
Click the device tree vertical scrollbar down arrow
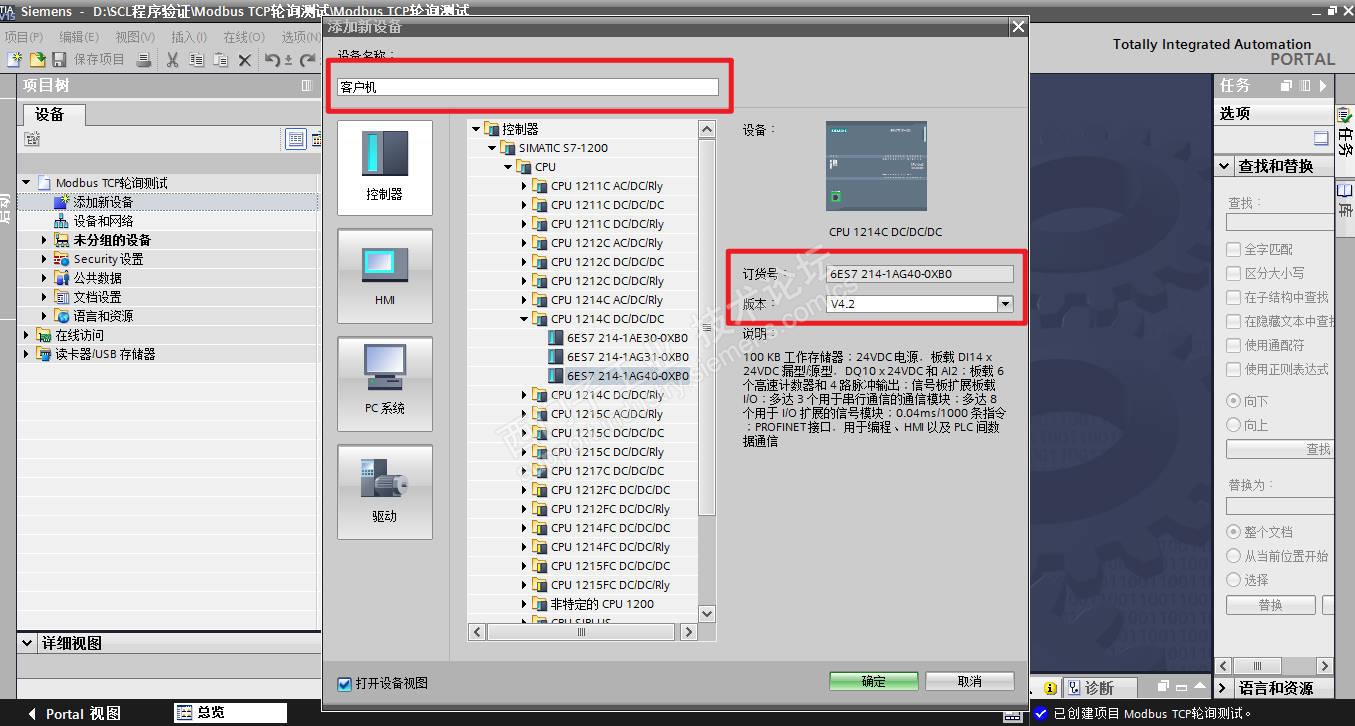(x=707, y=613)
